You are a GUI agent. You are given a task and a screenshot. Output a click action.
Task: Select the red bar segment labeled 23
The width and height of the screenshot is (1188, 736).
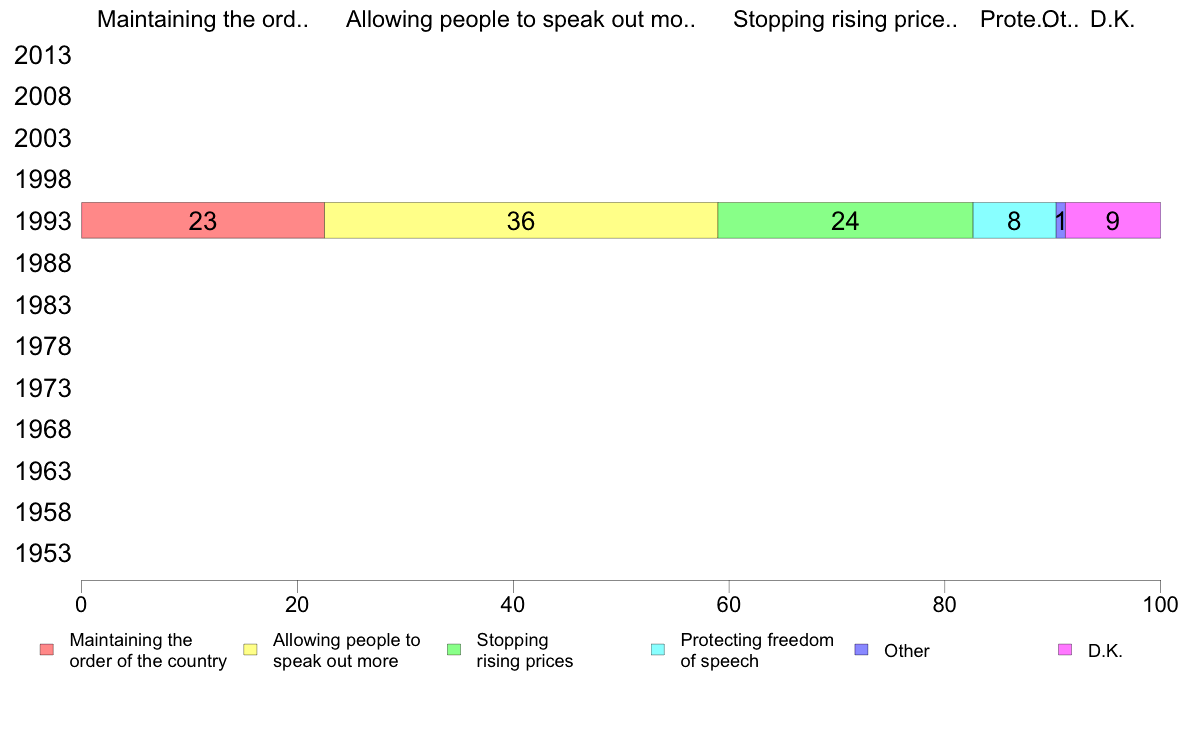click(x=203, y=221)
